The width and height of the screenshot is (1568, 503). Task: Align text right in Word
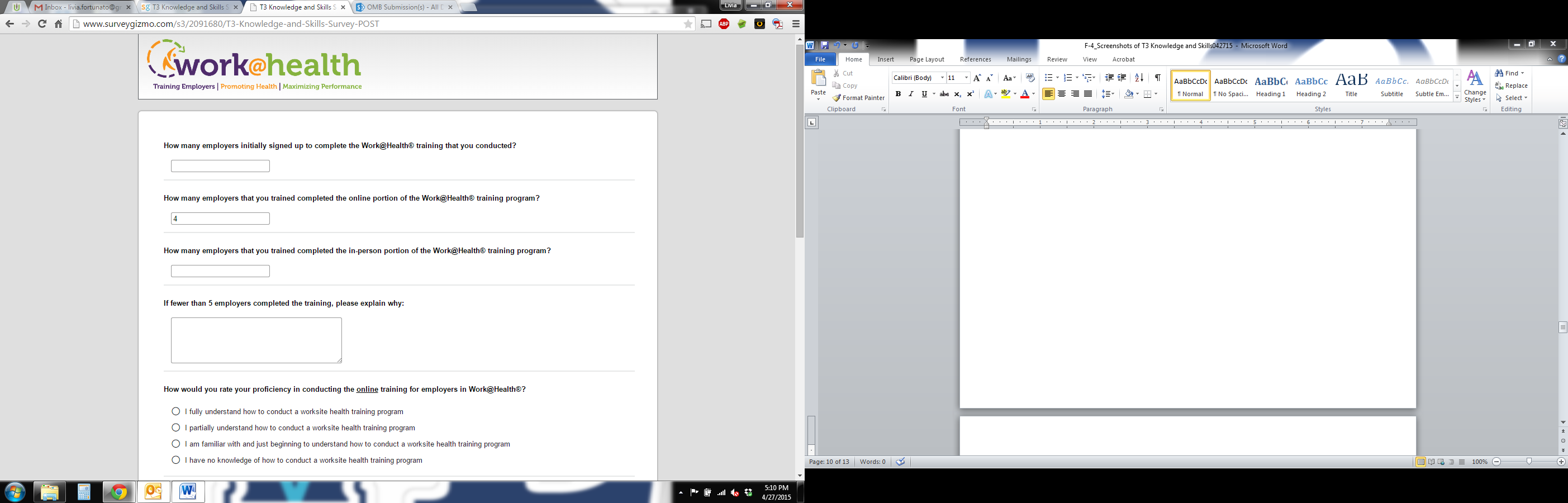pyautogui.click(x=1075, y=94)
